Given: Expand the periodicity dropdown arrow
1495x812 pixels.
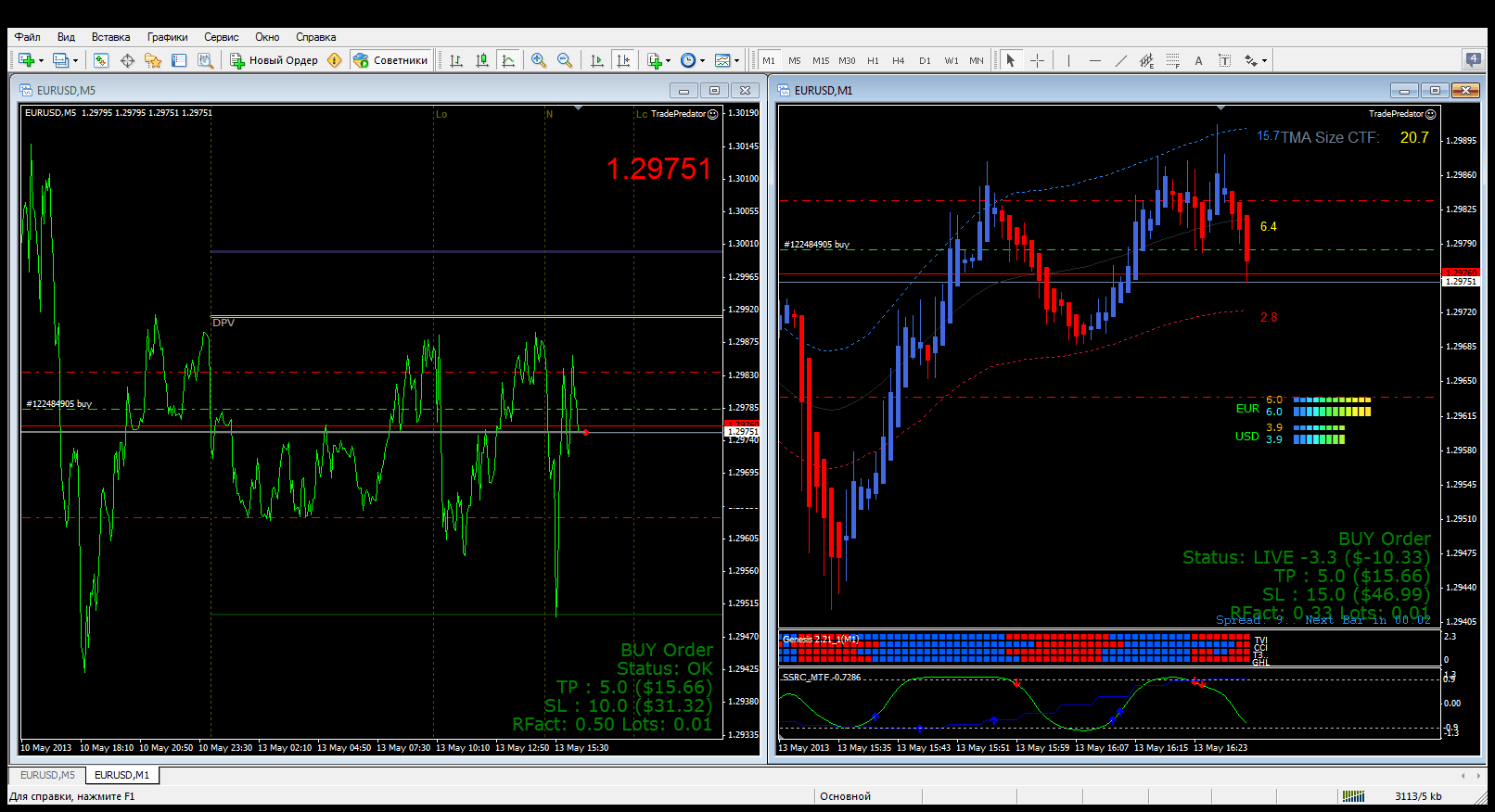Looking at the screenshot, I should tap(702, 61).
